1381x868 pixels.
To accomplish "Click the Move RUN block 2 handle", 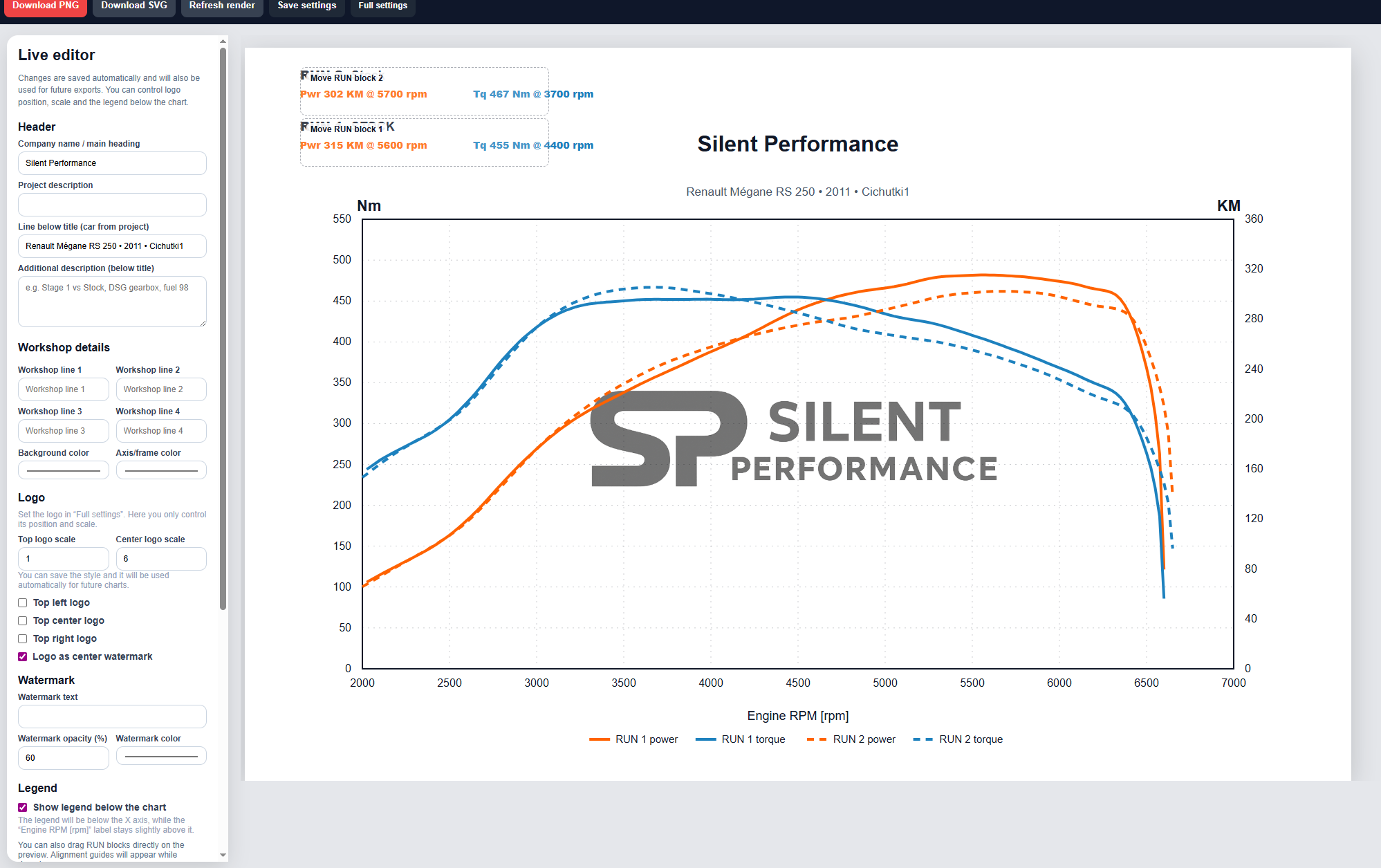I will coord(346,78).
